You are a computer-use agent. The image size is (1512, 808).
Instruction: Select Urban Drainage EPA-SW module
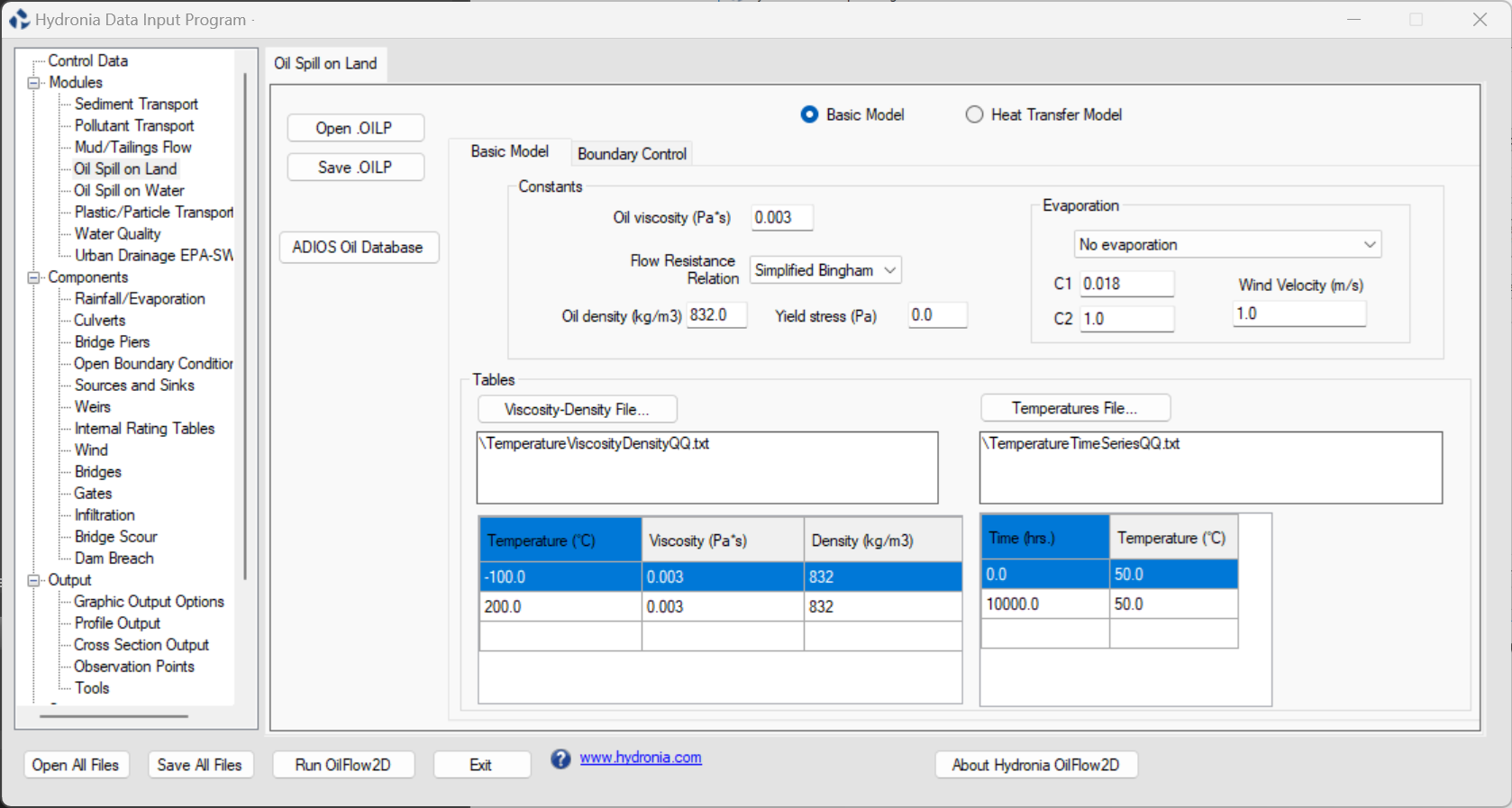(x=153, y=255)
